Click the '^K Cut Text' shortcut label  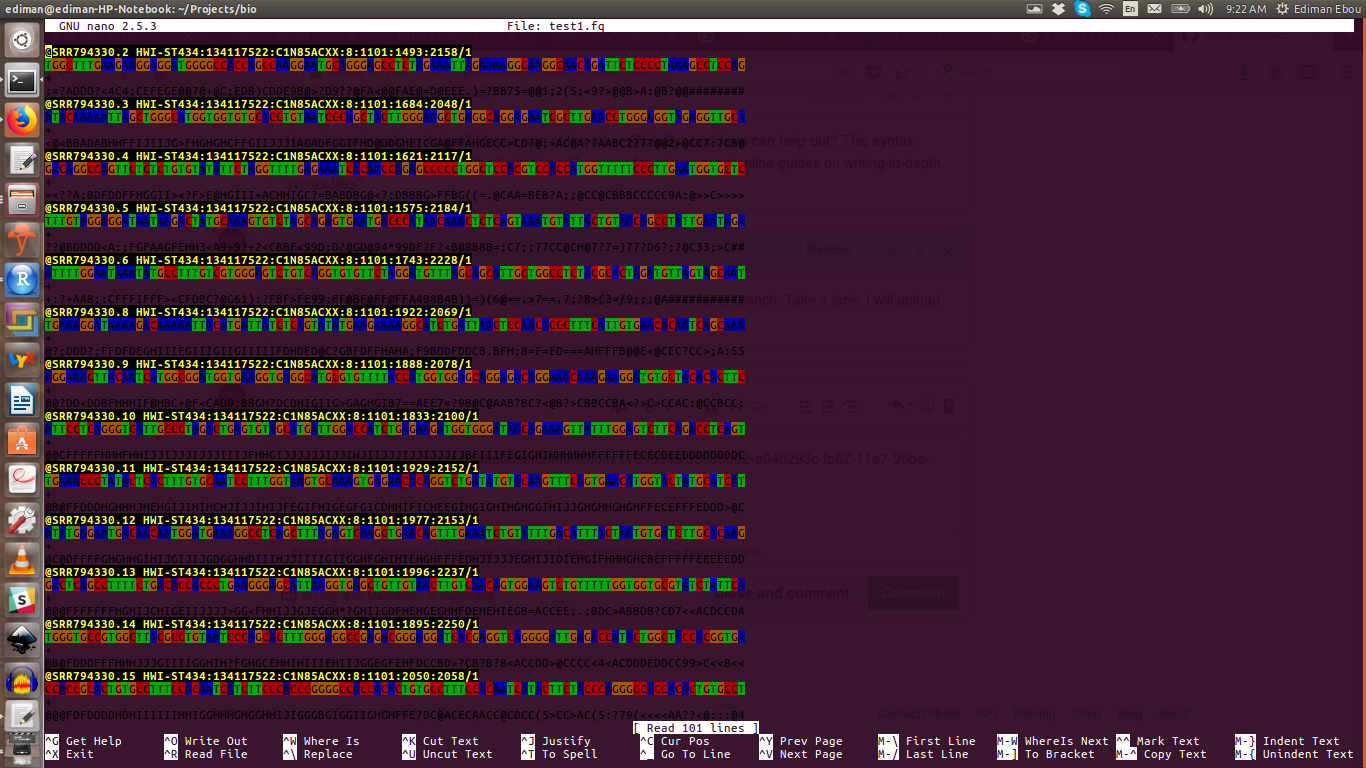point(440,741)
